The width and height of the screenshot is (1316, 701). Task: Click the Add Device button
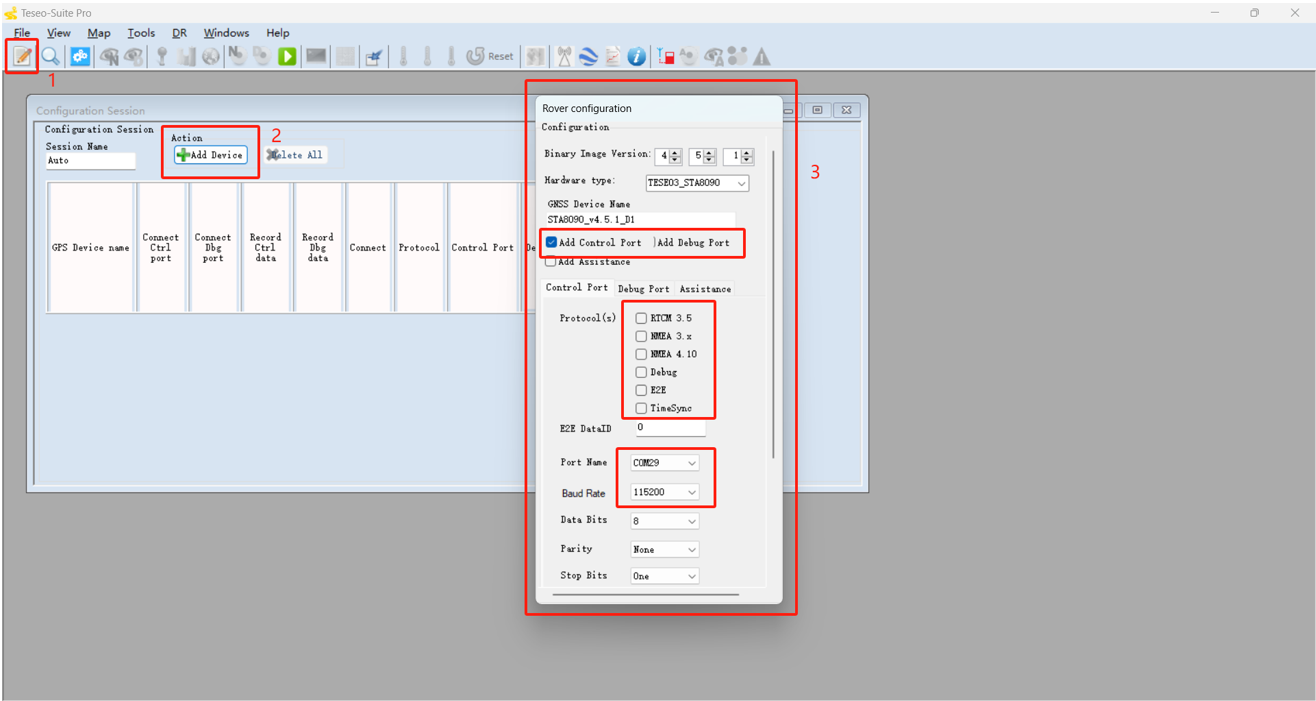tap(210, 155)
